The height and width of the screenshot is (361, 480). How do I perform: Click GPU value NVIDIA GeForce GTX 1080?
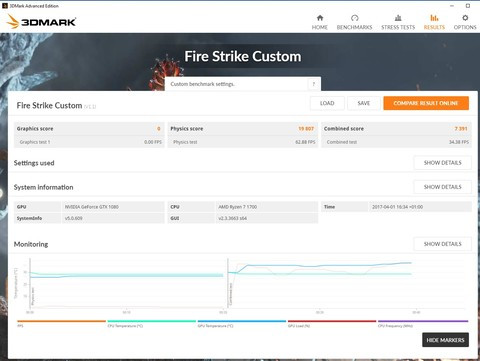[92, 207]
